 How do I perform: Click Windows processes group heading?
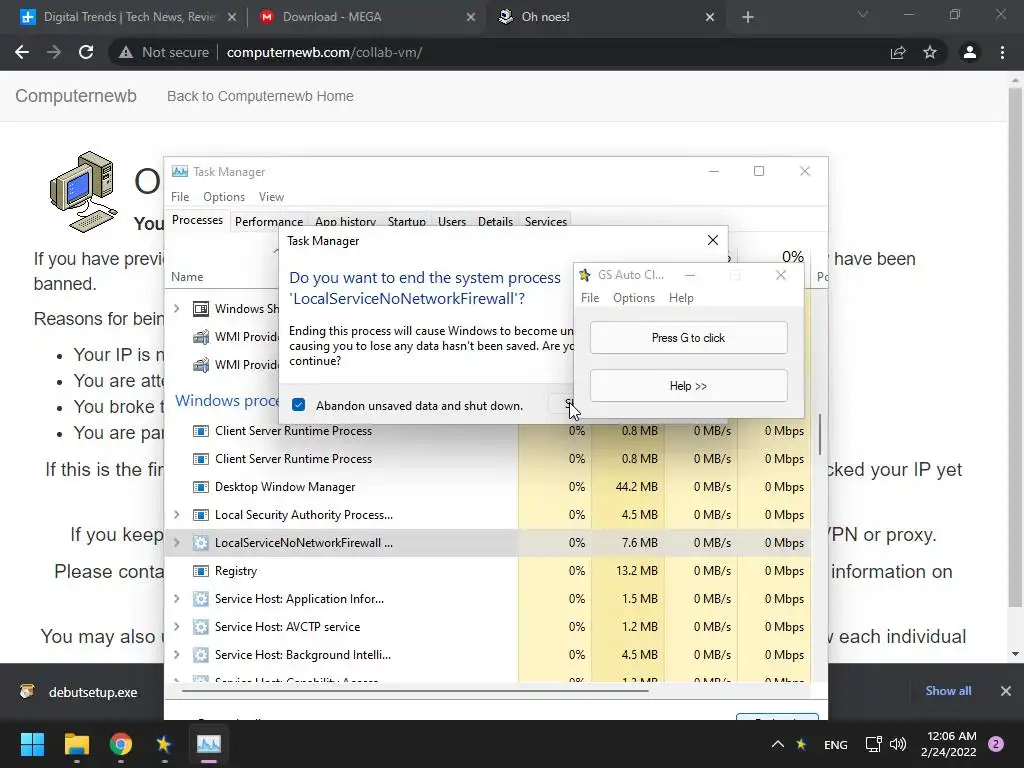click(x=227, y=400)
